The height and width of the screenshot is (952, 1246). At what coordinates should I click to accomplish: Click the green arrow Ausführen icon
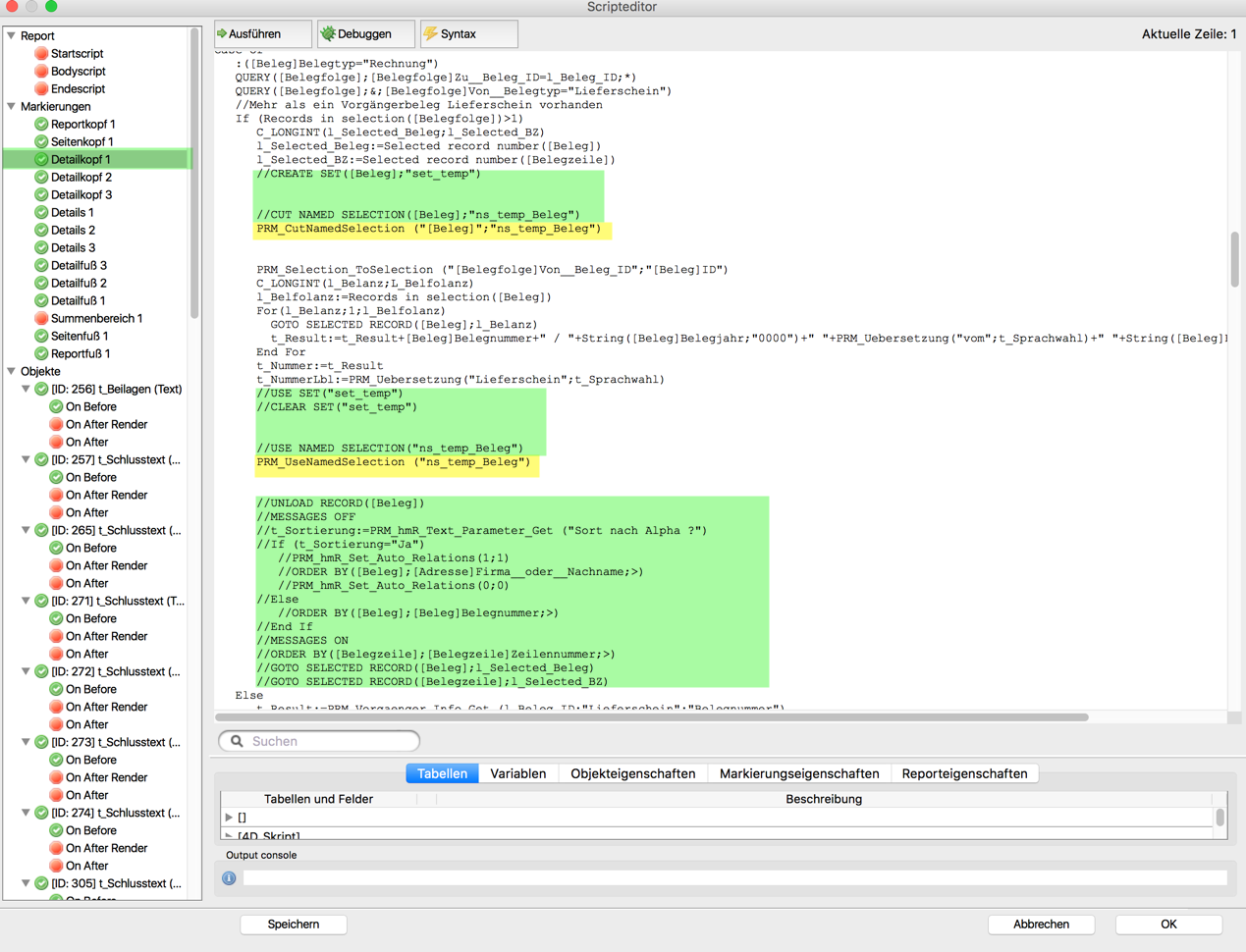(x=223, y=34)
